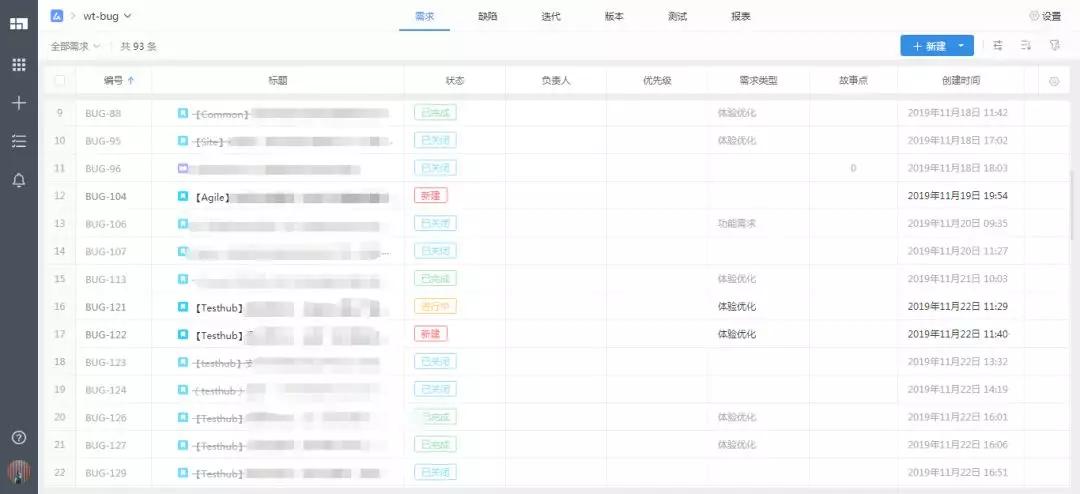Open the apps grid icon in sidebar
The image size is (1080, 494).
pos(19,65)
